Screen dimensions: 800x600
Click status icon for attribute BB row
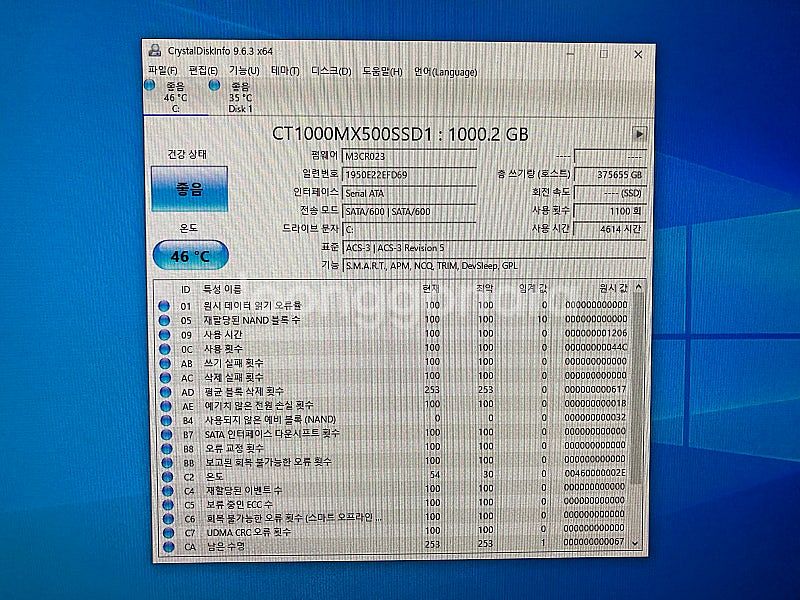(167, 463)
